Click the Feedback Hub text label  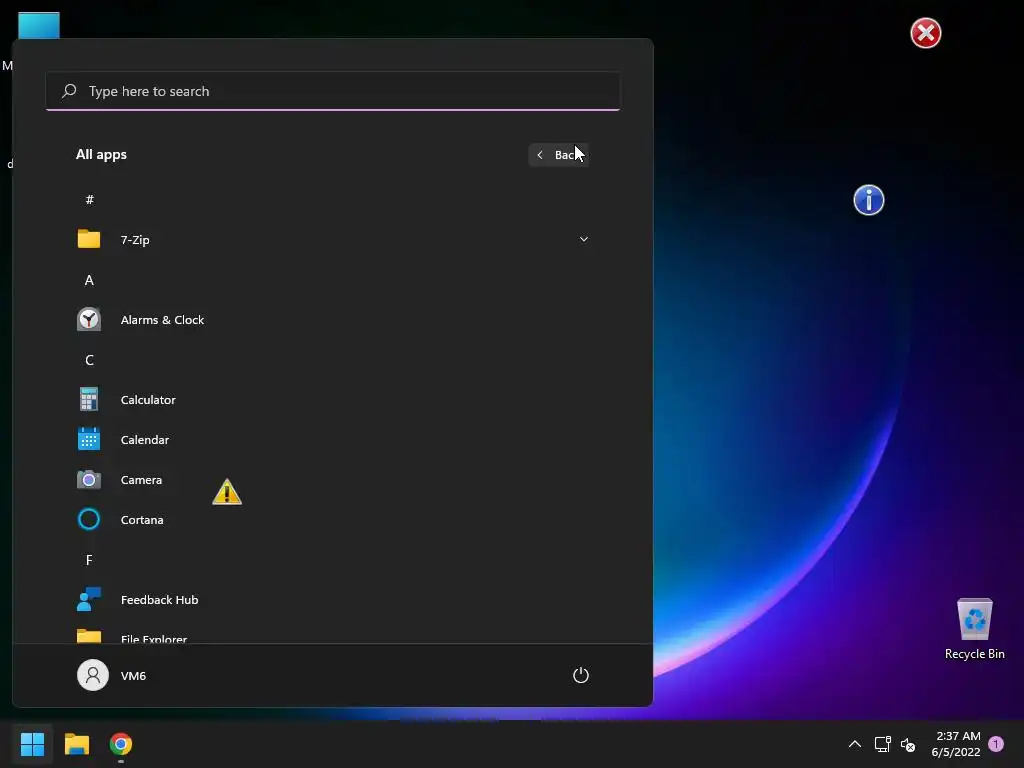click(159, 600)
